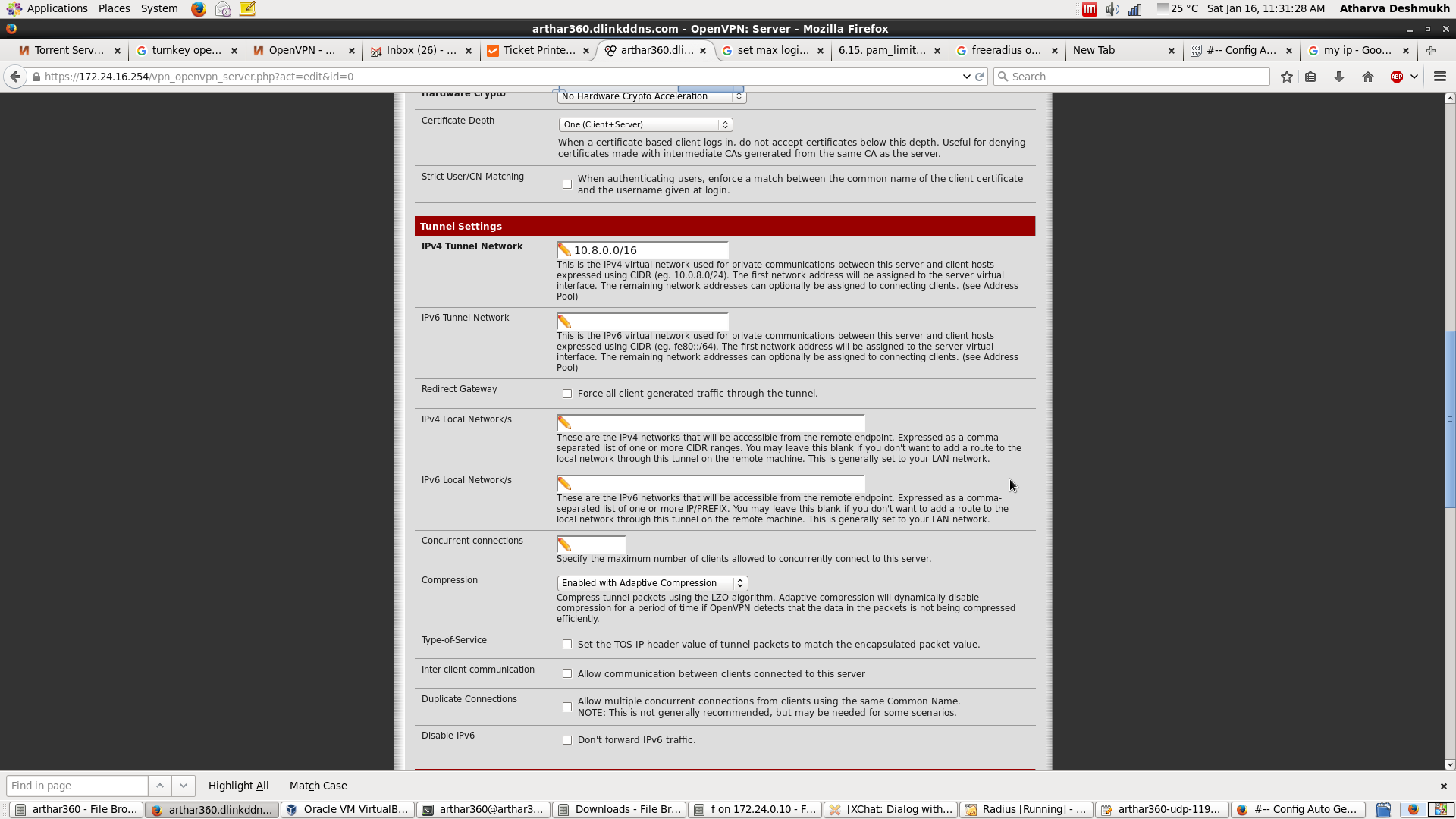Click the Firefox Search box

(1131, 77)
